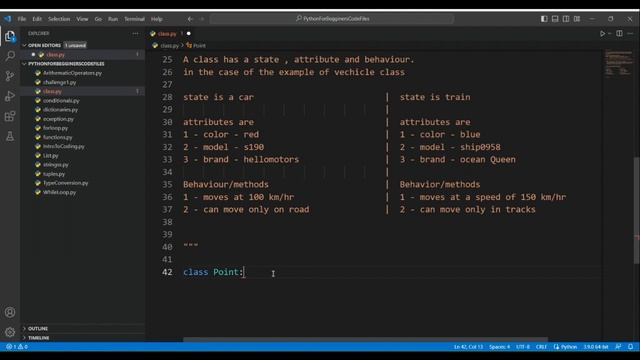Open WhileLoop.py in the file tree
The width and height of the screenshot is (640, 360).
(60, 193)
